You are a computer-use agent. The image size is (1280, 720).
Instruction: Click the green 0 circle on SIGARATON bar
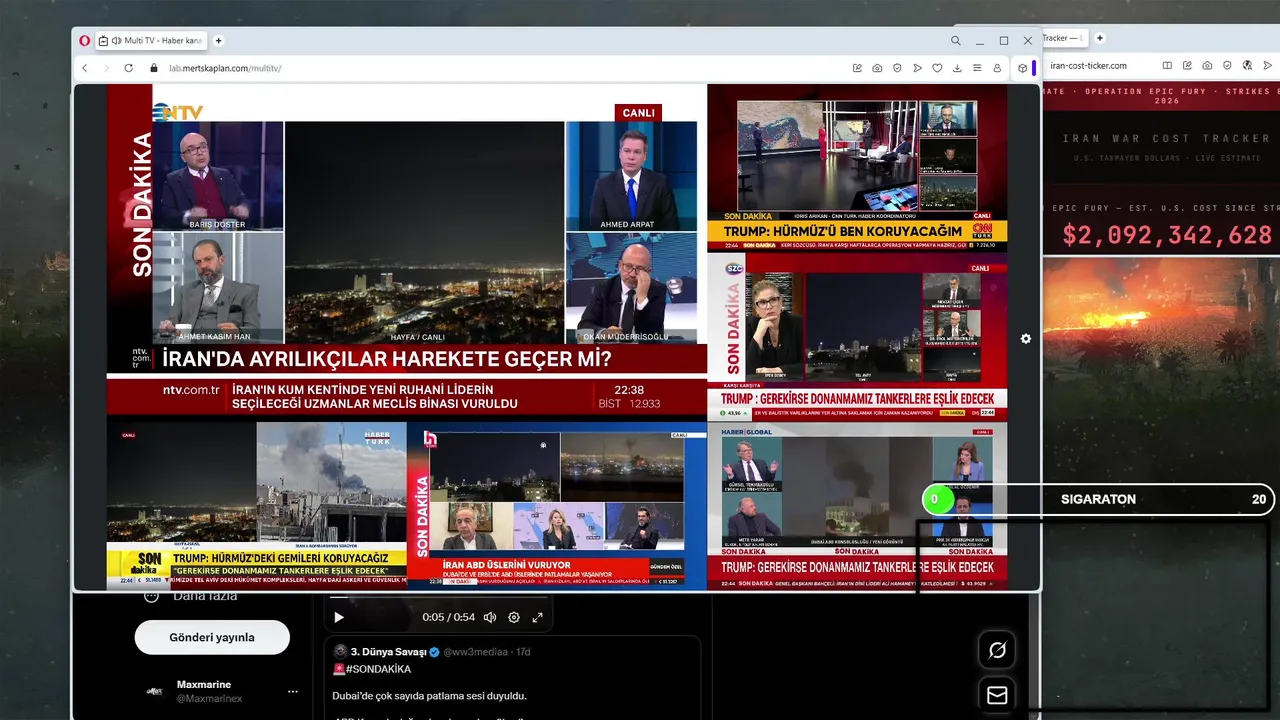(x=938, y=499)
